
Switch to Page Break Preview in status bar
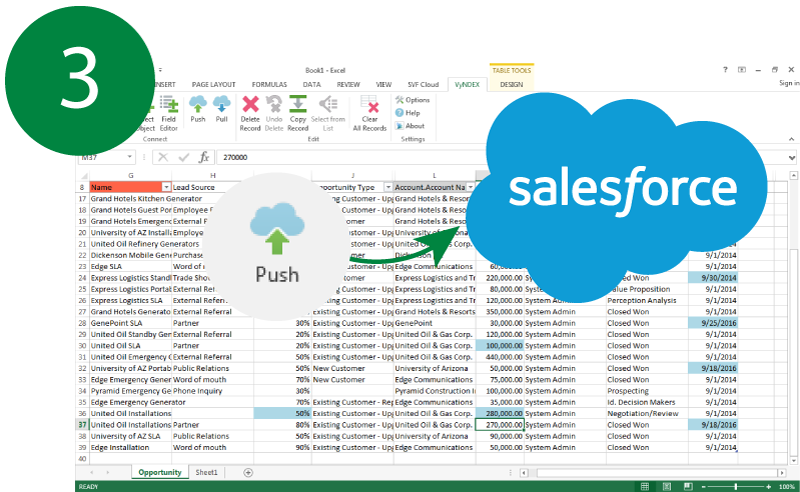(688, 486)
